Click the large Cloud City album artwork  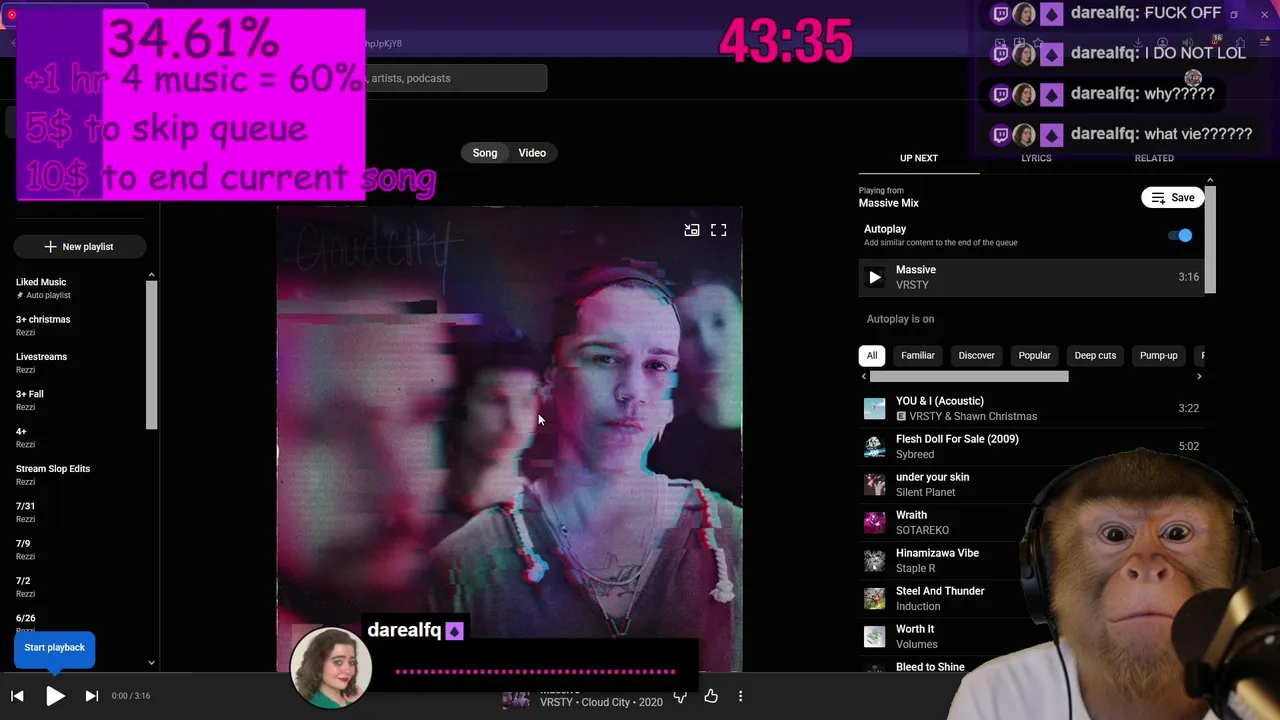(x=509, y=440)
